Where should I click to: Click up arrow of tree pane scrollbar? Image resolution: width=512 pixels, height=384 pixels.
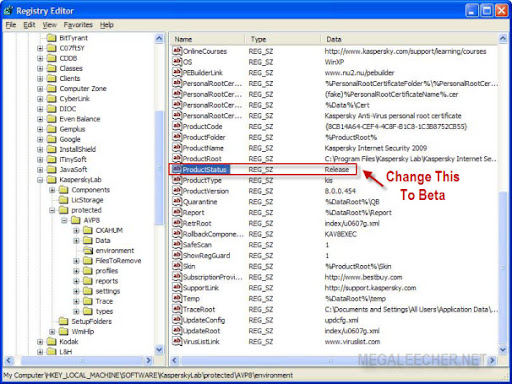159,39
